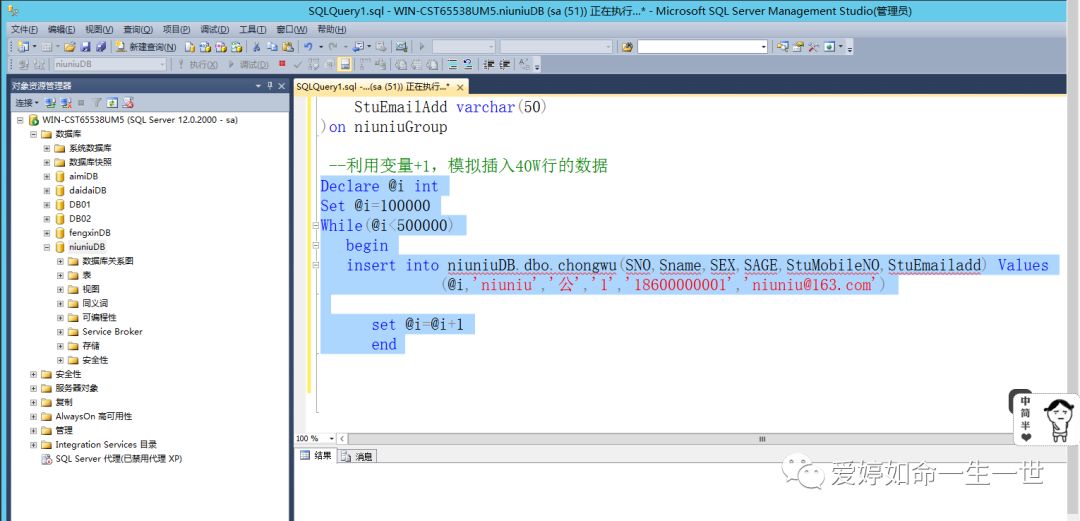Click the Registered Servers toolbar icon
Viewport: 1080px width, 521px height.
(x=782, y=46)
